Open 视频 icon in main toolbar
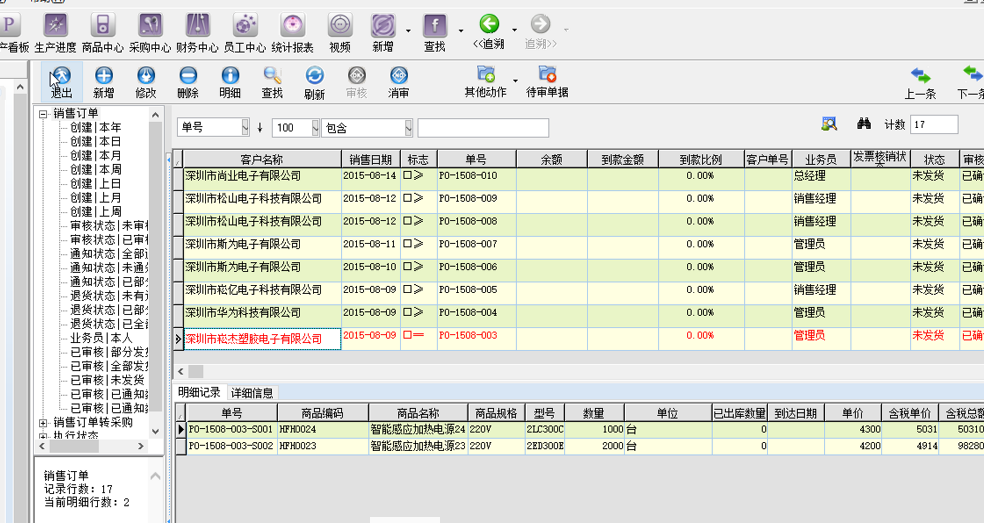The height and width of the screenshot is (523, 984). [x=340, y=33]
